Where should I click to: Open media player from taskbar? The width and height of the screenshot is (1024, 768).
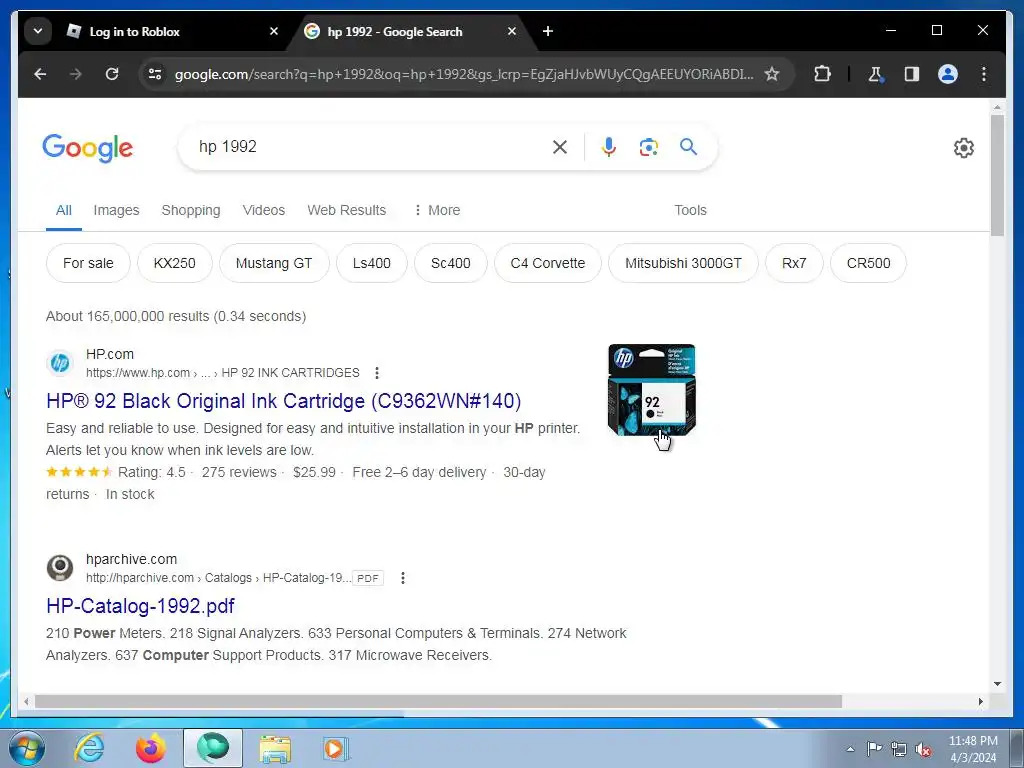pos(336,749)
